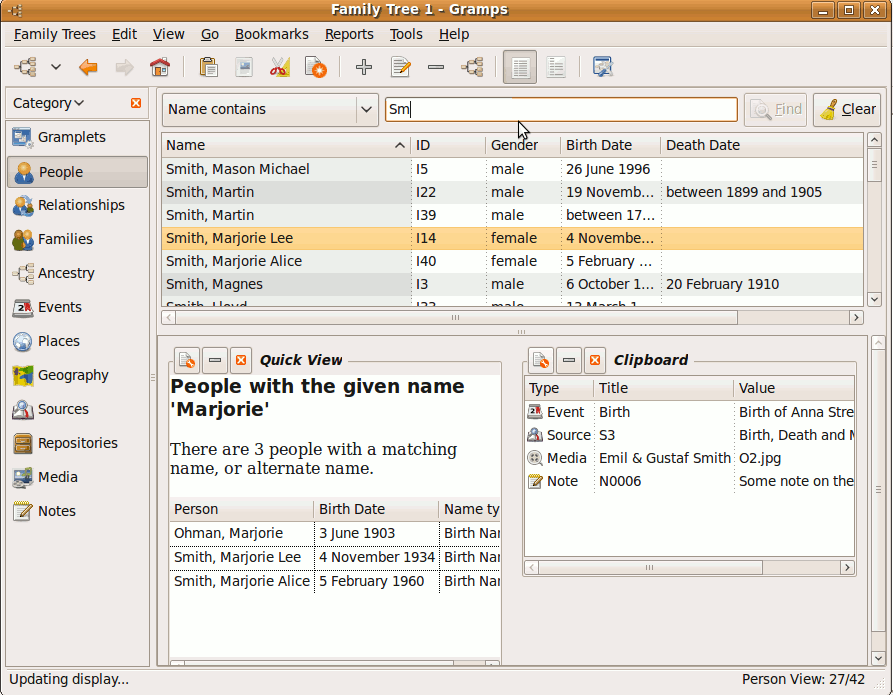Sort by the Death Date column header
This screenshot has width=893, height=695.
[762, 145]
